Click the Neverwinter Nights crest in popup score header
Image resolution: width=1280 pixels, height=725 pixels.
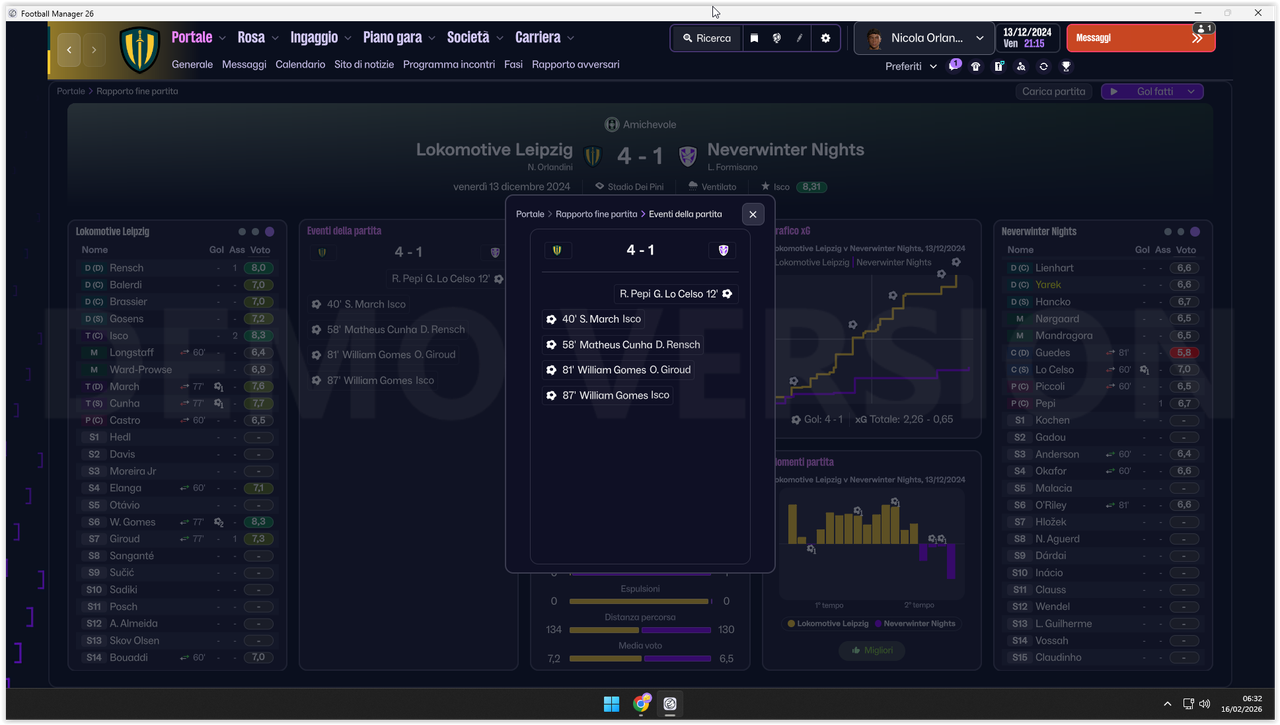coord(723,250)
